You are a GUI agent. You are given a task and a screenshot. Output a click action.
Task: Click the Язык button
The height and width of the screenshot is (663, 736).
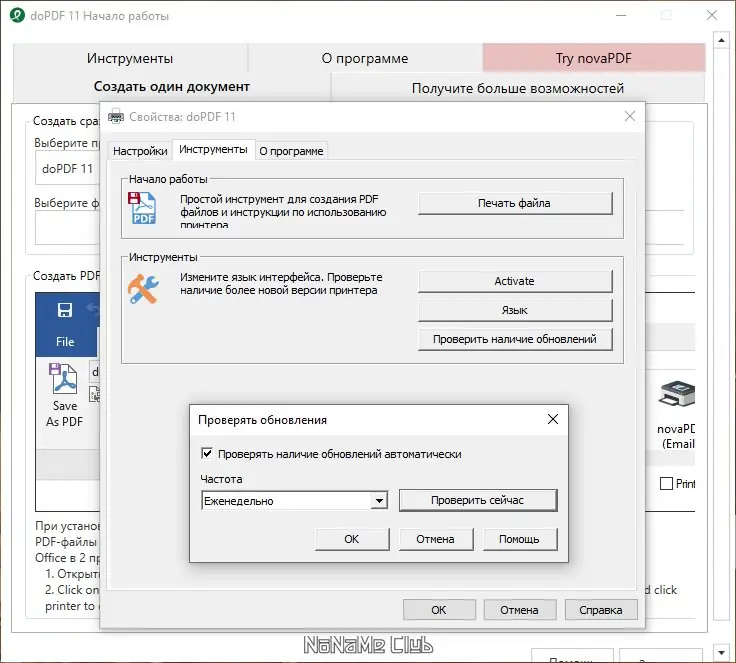point(515,310)
